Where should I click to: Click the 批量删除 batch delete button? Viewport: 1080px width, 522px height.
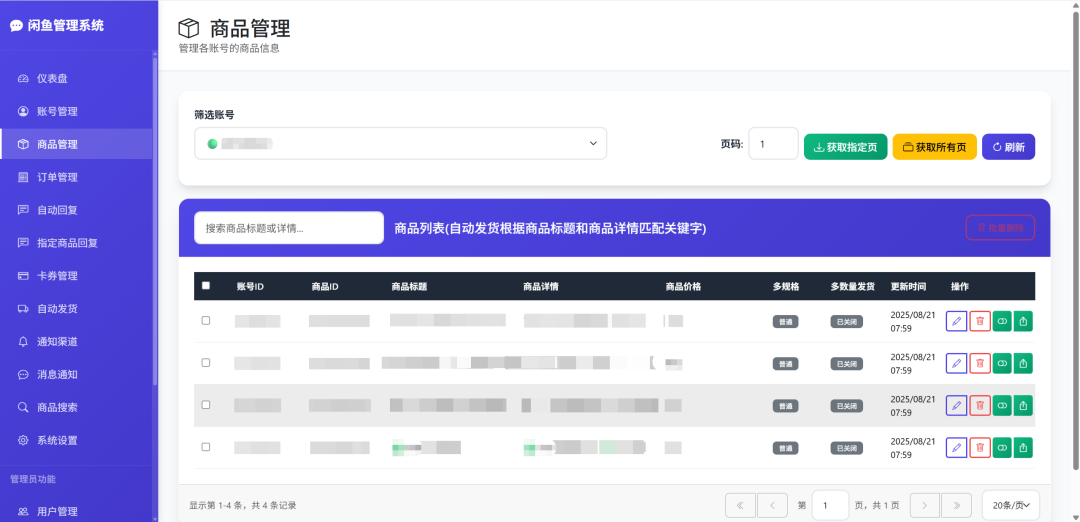[1000, 227]
